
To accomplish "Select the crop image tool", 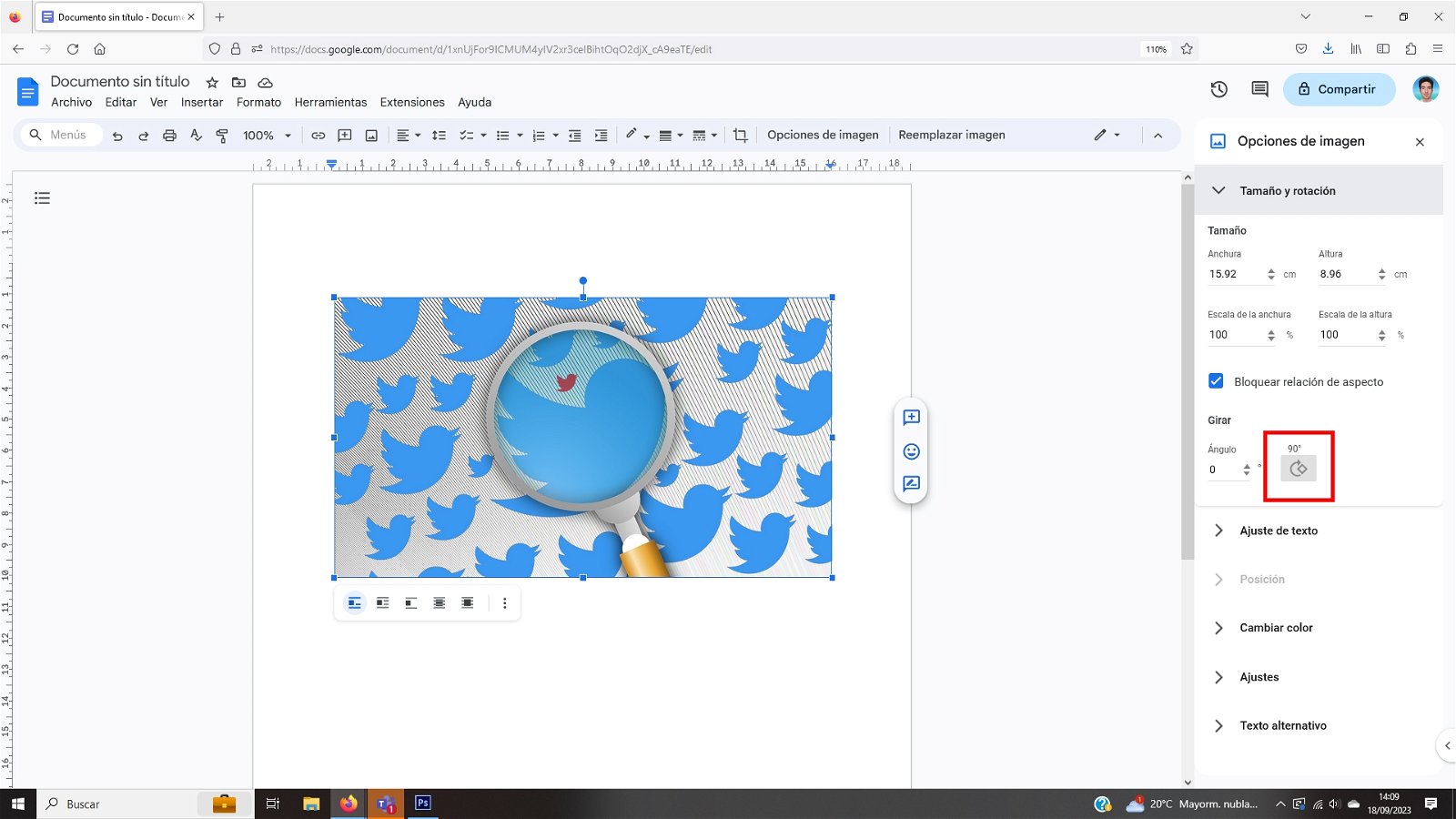I will click(x=740, y=136).
